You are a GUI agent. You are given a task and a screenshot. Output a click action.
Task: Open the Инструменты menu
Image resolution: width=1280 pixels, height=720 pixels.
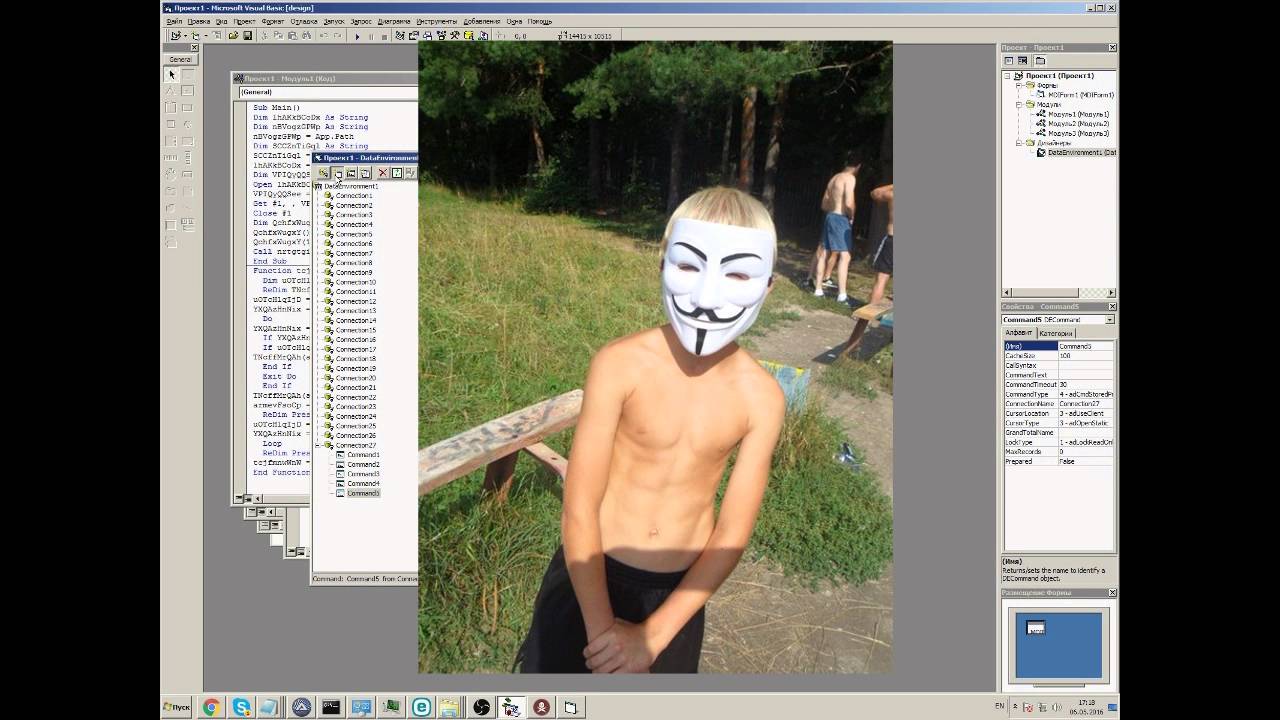[437, 21]
